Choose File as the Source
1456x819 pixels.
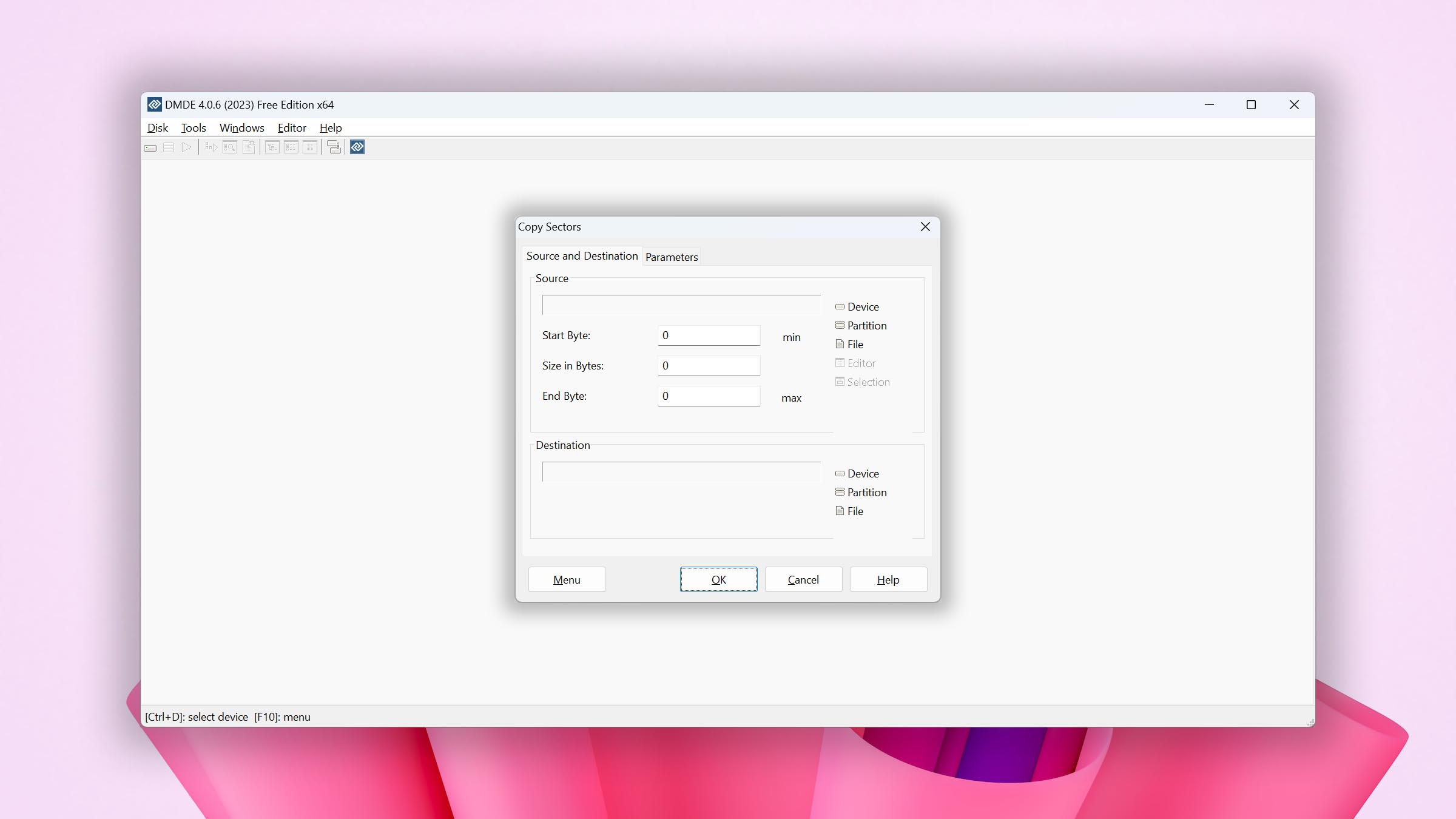(849, 345)
